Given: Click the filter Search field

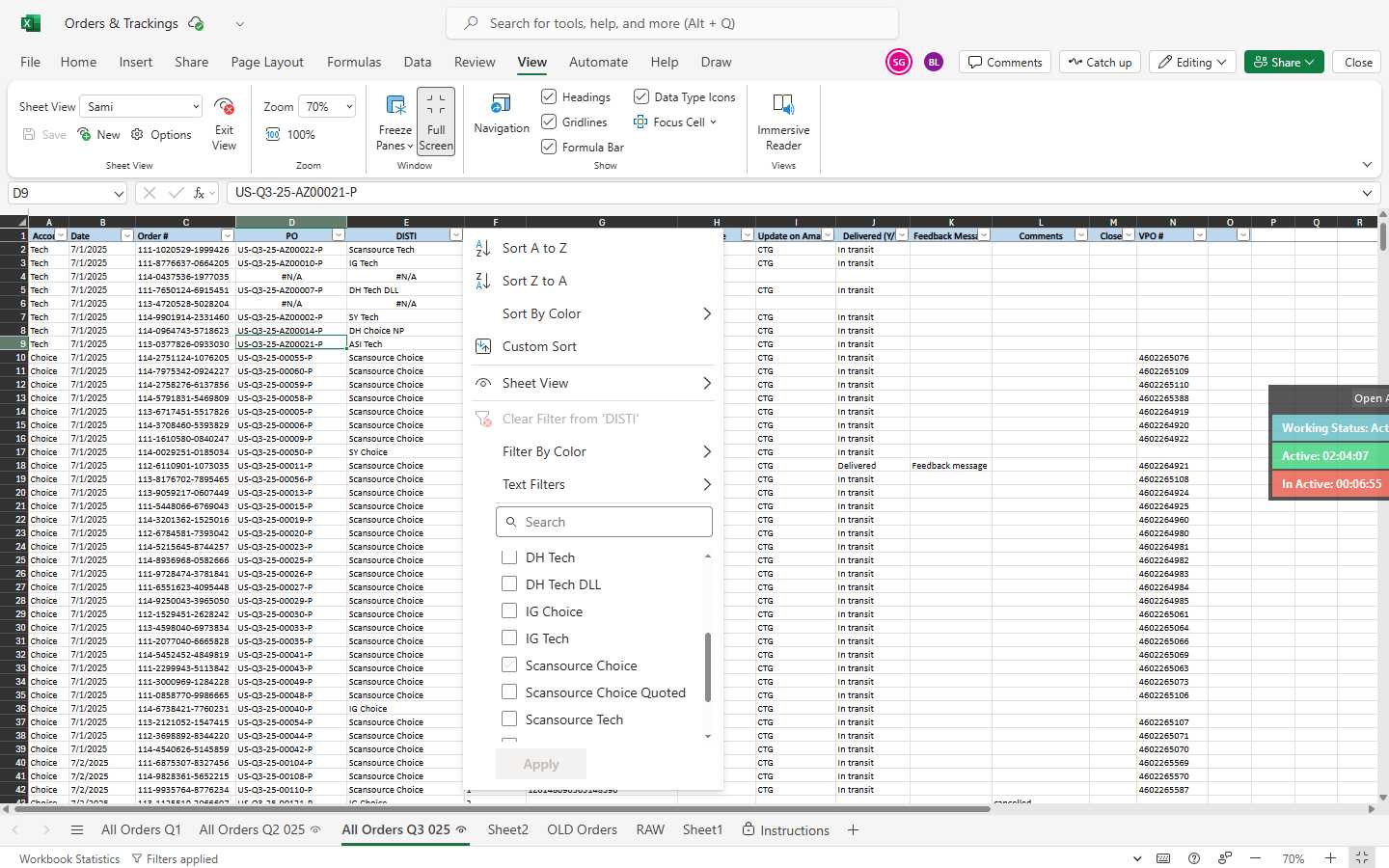Looking at the screenshot, I should pyautogui.click(x=604, y=522).
